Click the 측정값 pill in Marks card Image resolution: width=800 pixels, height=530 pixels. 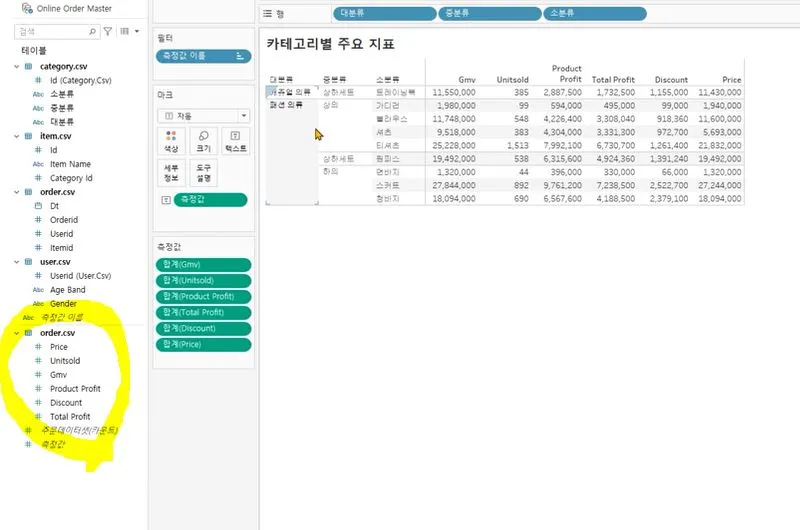tap(210, 200)
